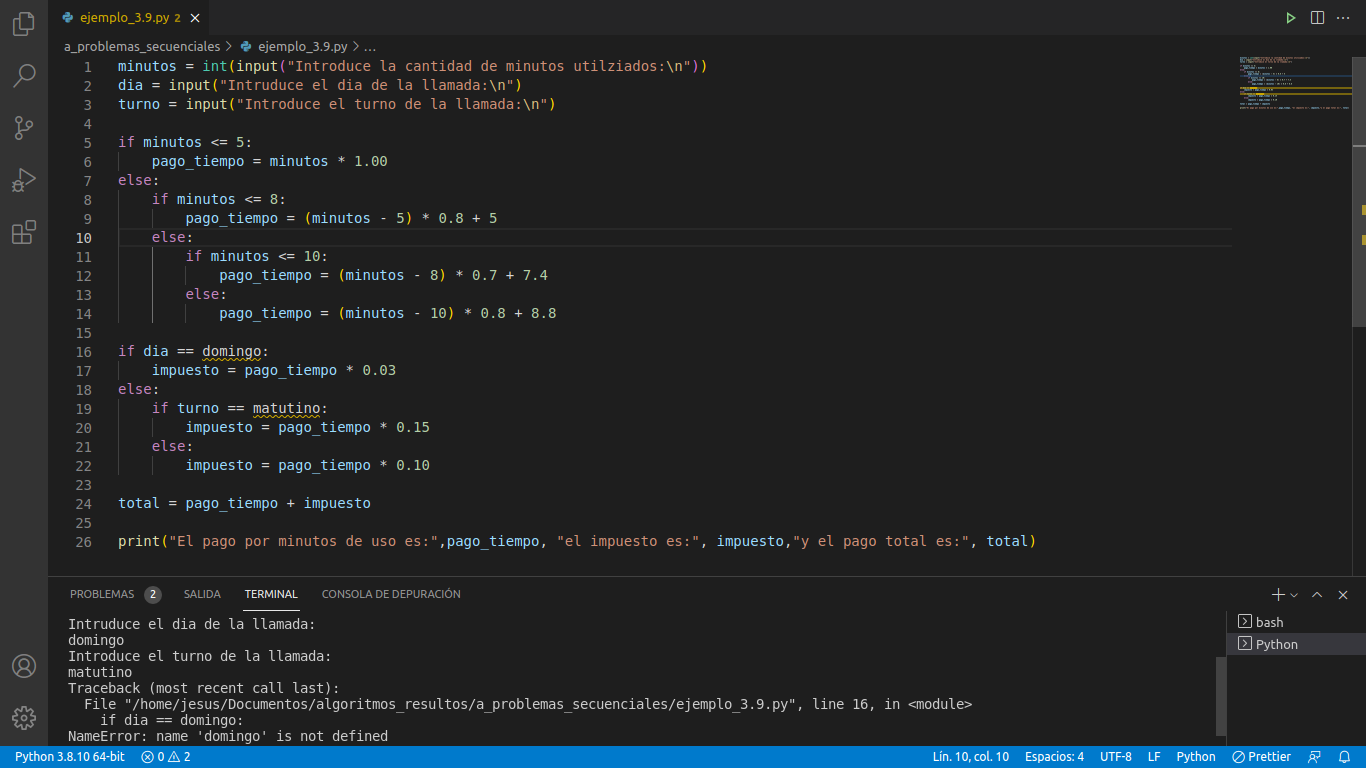Open notifications bell in status bar
Image resolution: width=1366 pixels, height=768 pixels.
1345,757
